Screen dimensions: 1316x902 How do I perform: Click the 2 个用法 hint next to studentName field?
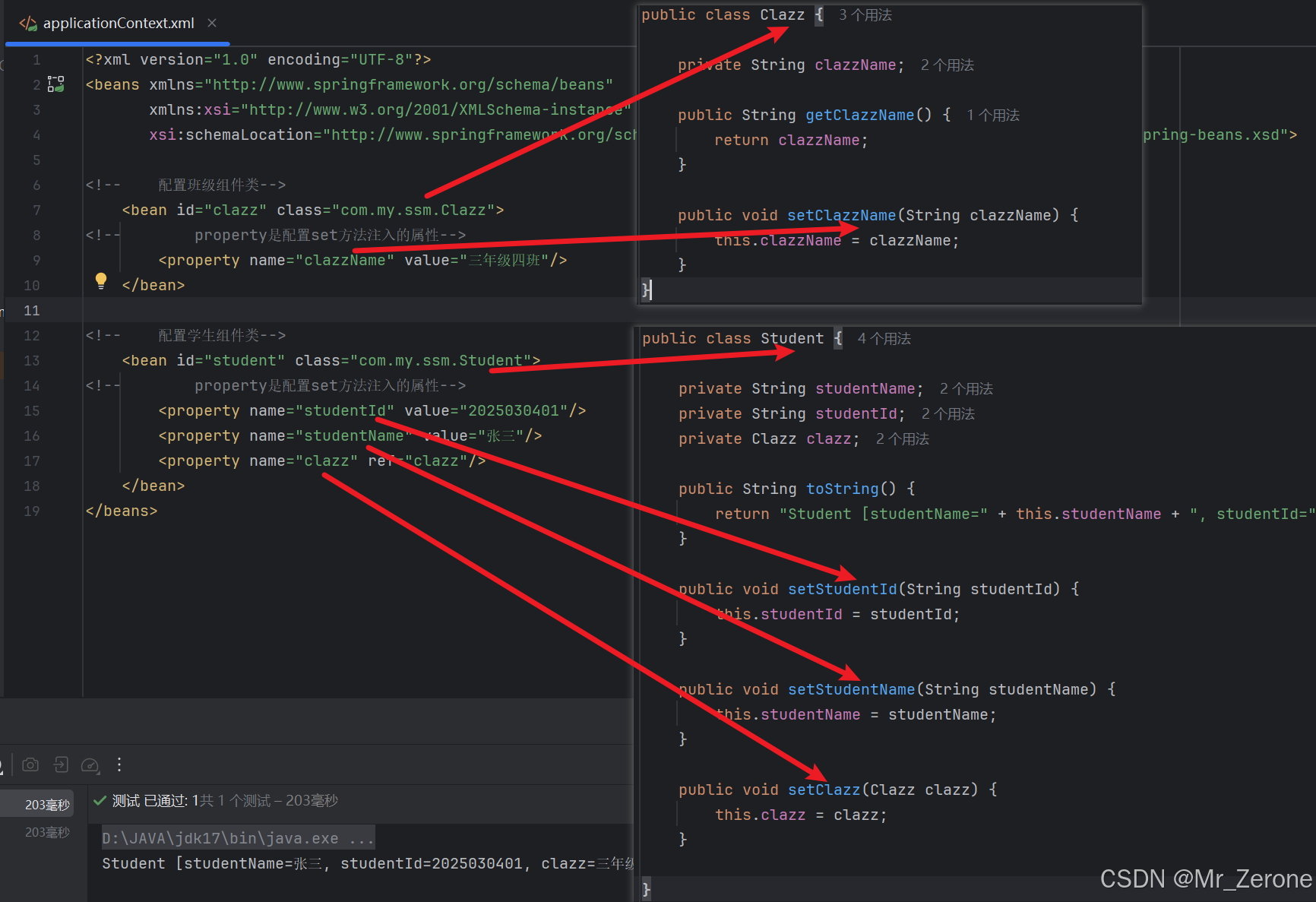[966, 388]
